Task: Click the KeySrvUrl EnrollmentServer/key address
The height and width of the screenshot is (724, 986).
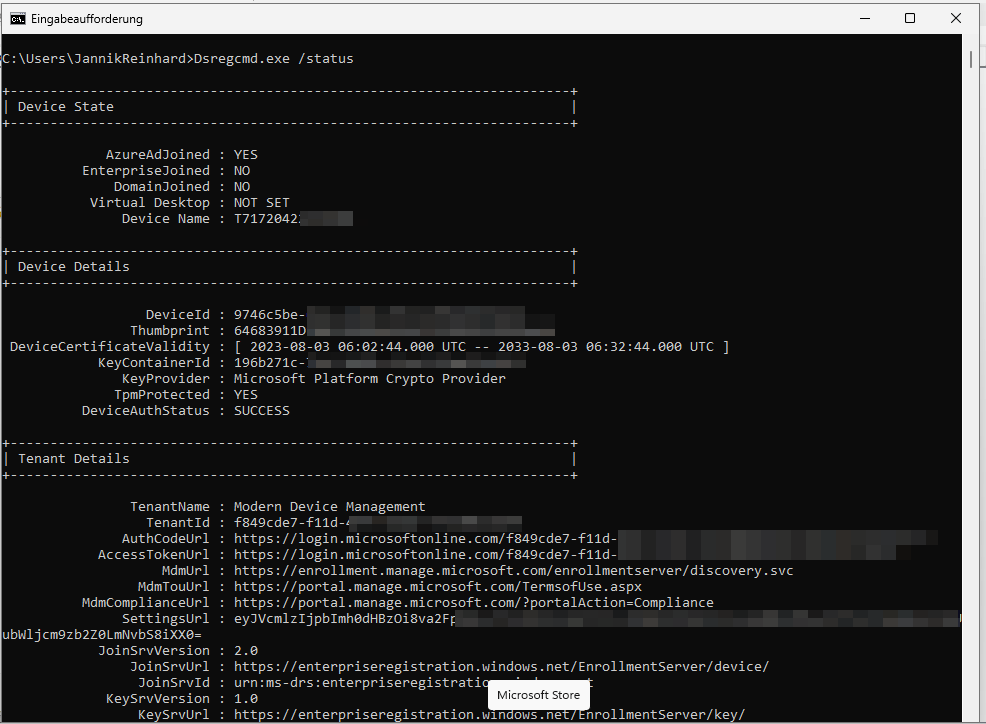Action: 489,715
